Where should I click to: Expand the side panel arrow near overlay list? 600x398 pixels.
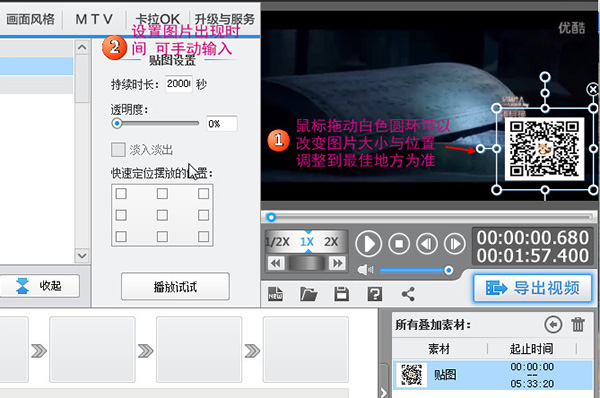[383, 393]
